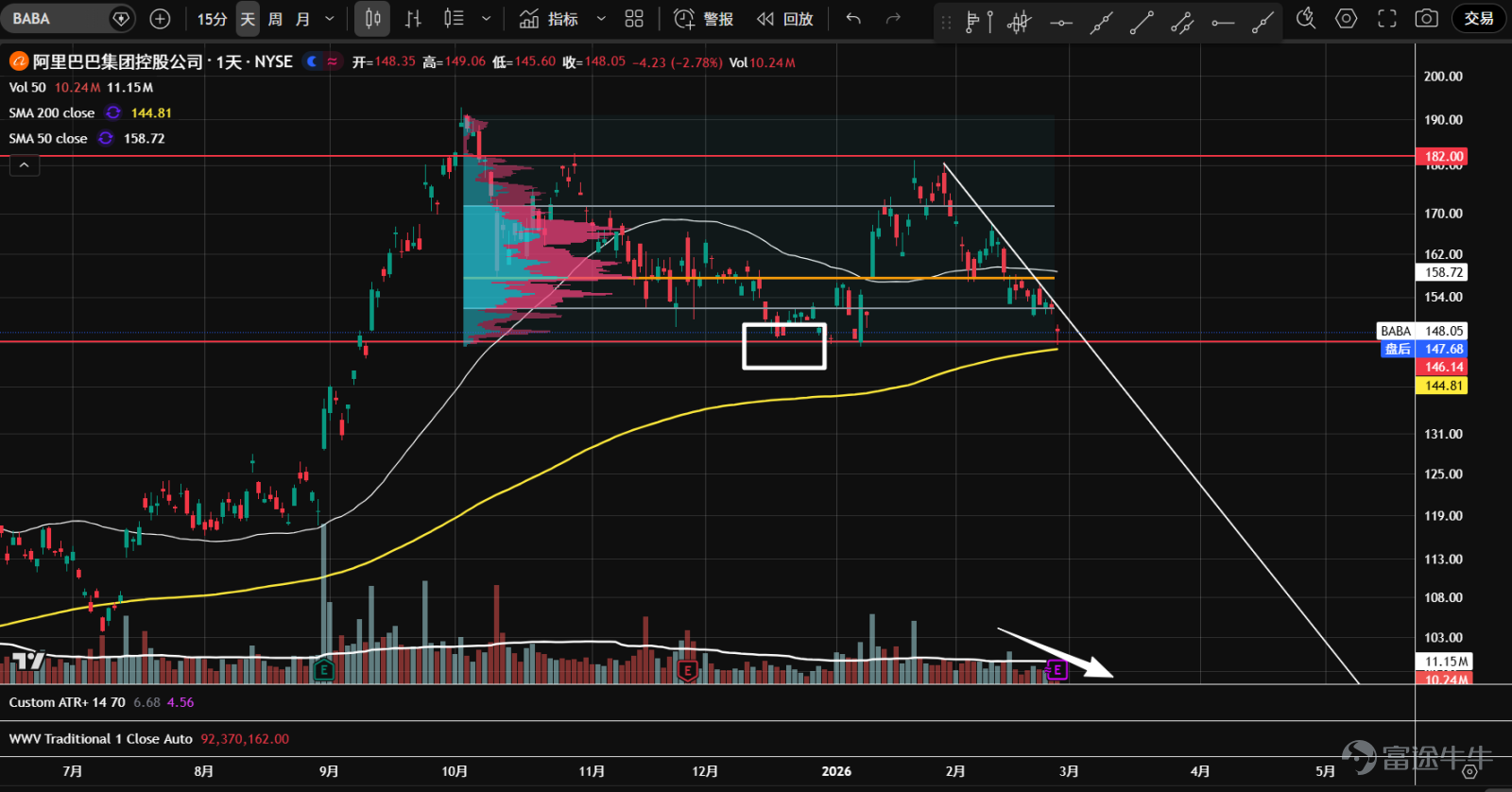Create an alert with 警报
Viewport: 1512px width, 792px height.
pos(704,19)
